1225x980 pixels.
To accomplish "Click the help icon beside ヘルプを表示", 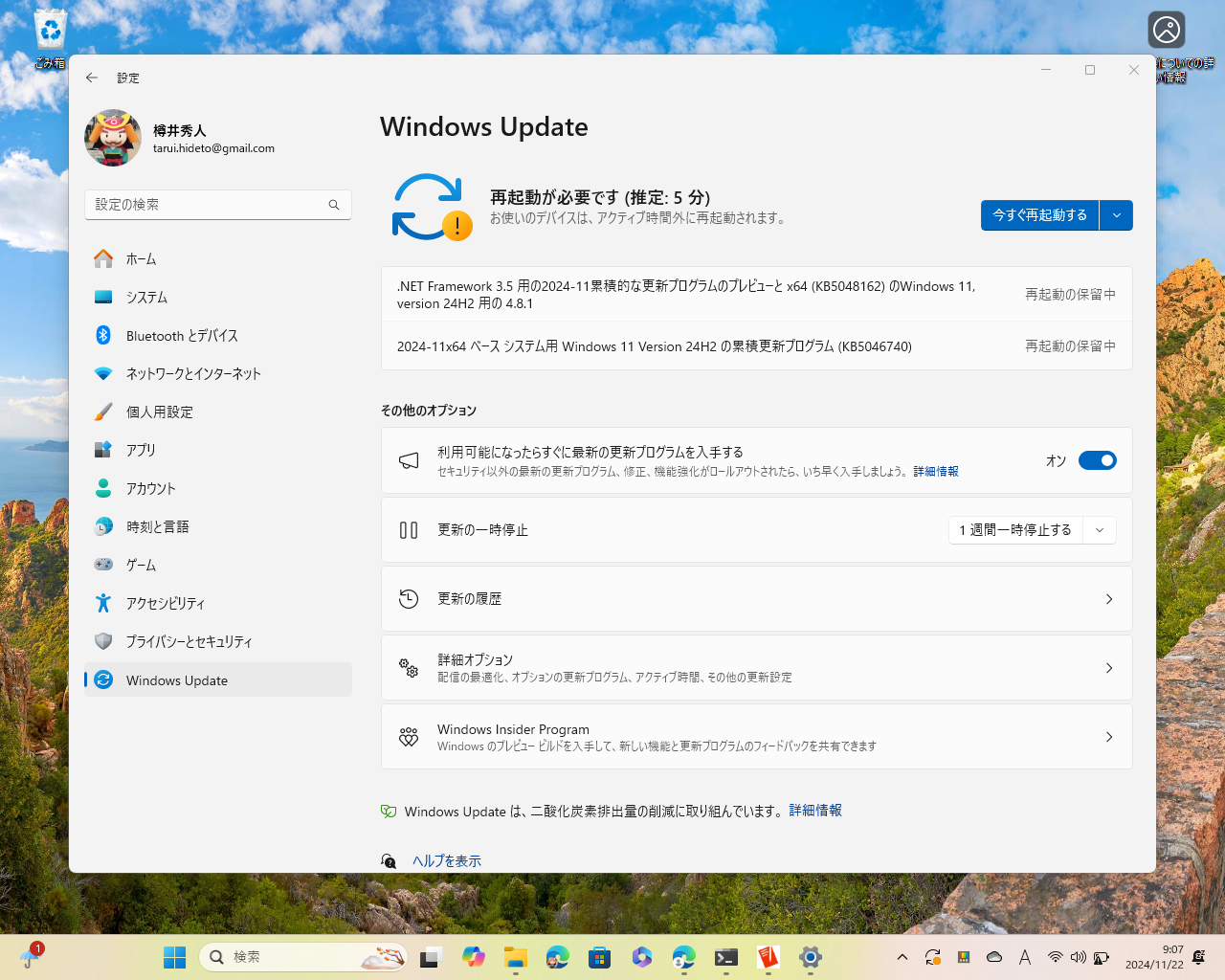I will [389, 861].
